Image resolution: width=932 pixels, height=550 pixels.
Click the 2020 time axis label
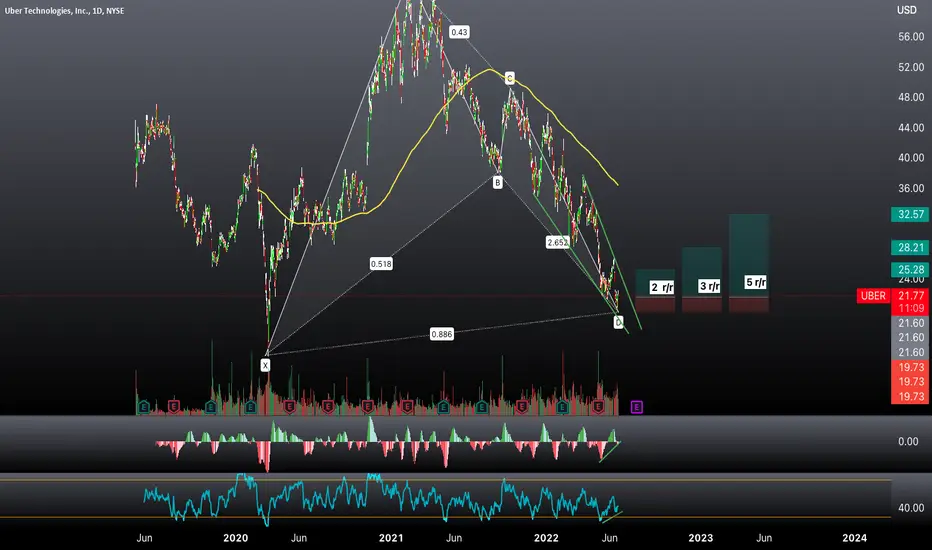[x=235, y=538]
